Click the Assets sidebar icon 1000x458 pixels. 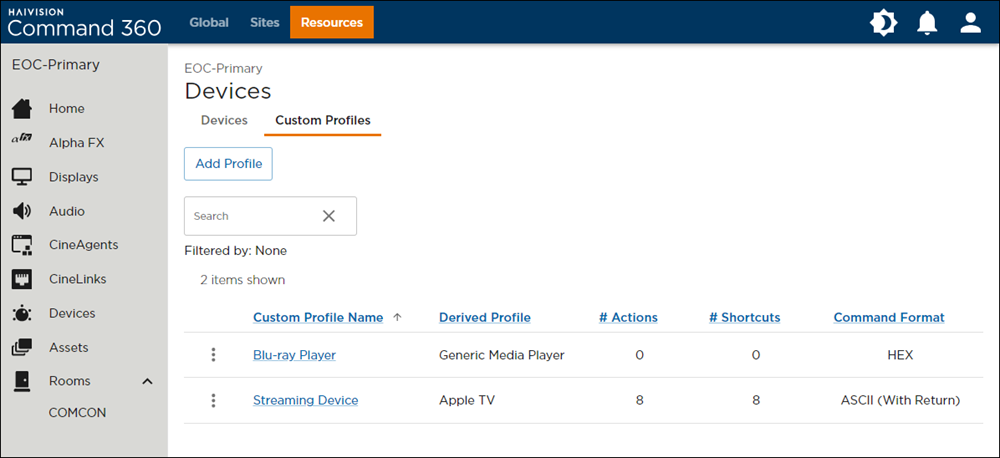coord(22,347)
